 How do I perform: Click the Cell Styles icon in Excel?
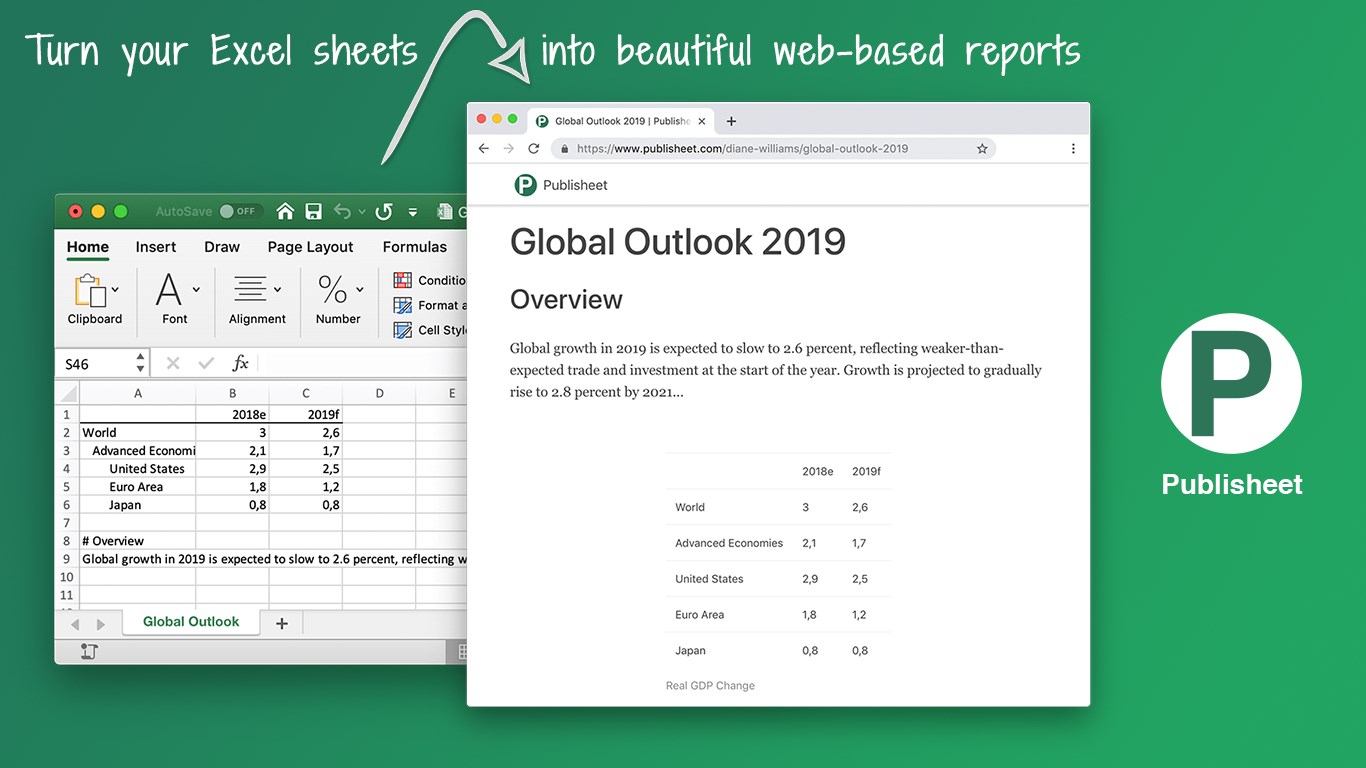[x=403, y=330]
